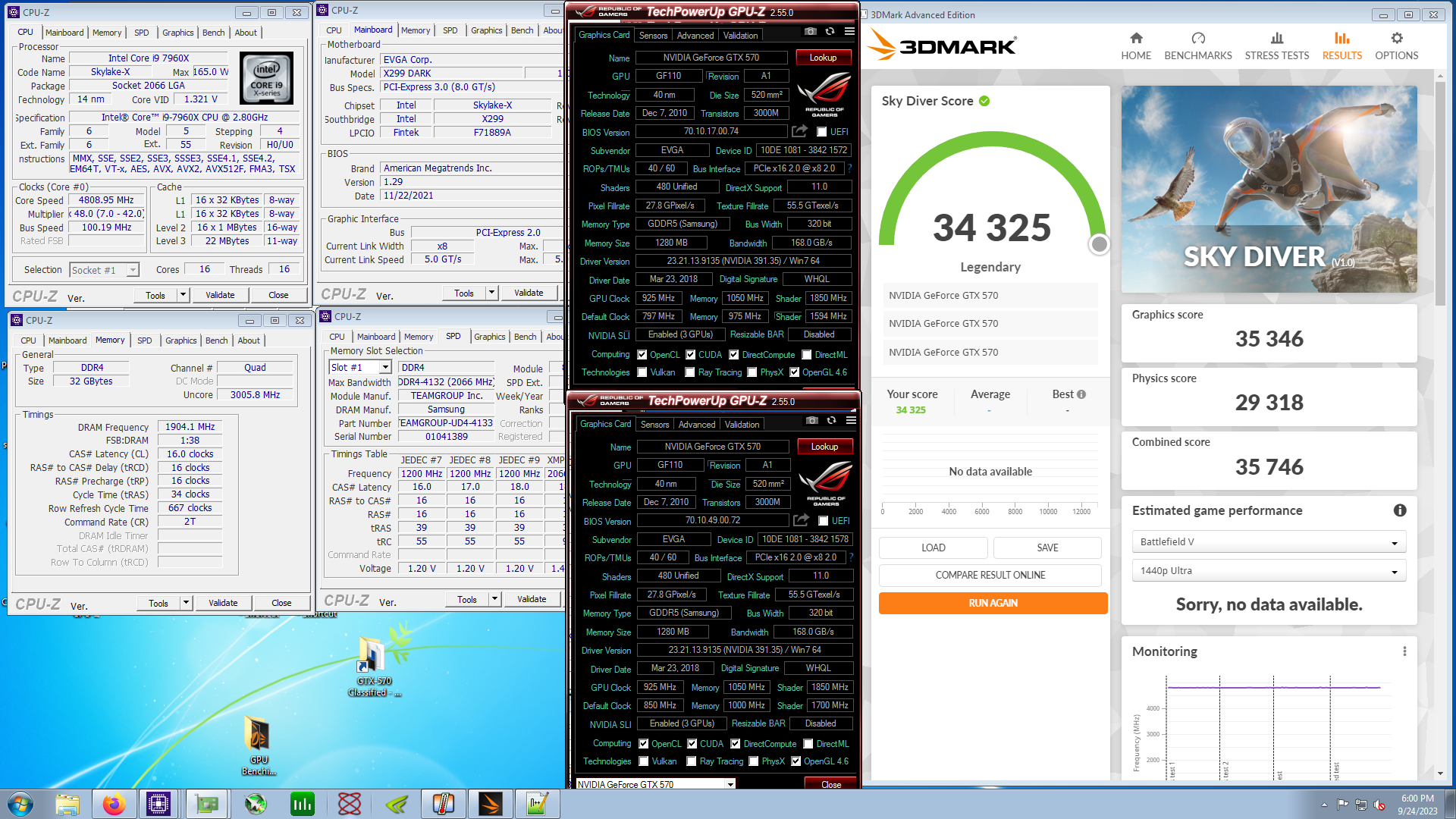Image resolution: width=1456 pixels, height=819 pixels.
Task: Open the Windows Start menu orb
Action: (x=20, y=804)
